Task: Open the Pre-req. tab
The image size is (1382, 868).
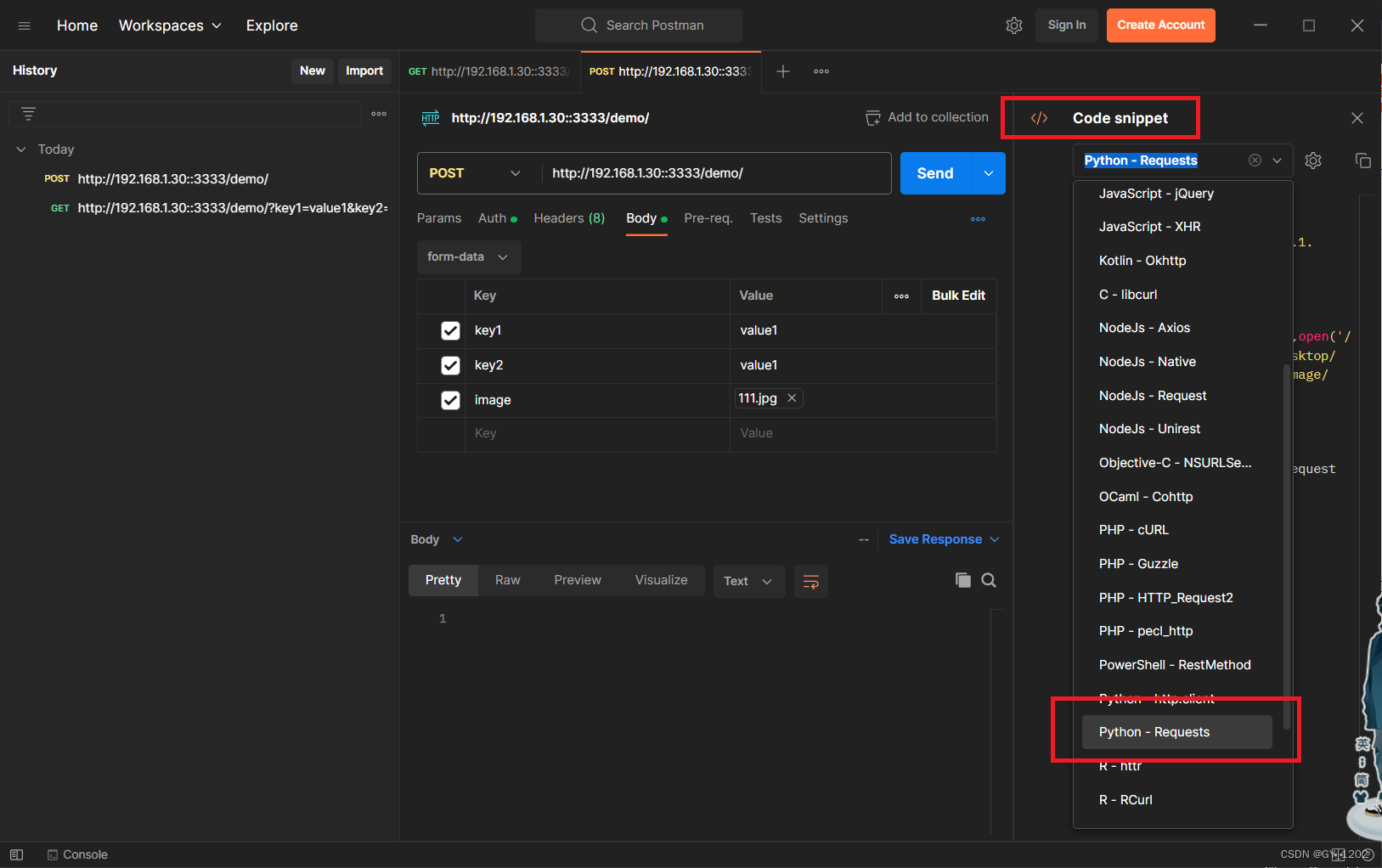Action: 708,218
